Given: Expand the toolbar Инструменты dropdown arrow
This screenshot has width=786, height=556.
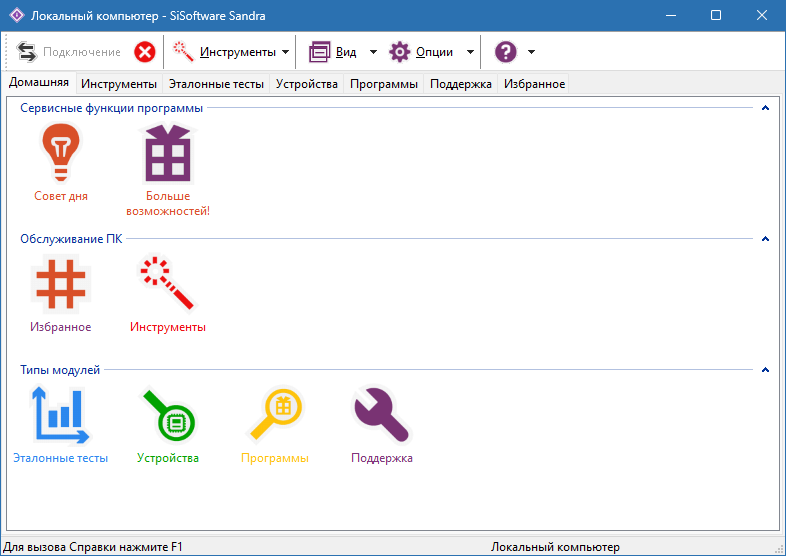Looking at the screenshot, I should [285, 52].
